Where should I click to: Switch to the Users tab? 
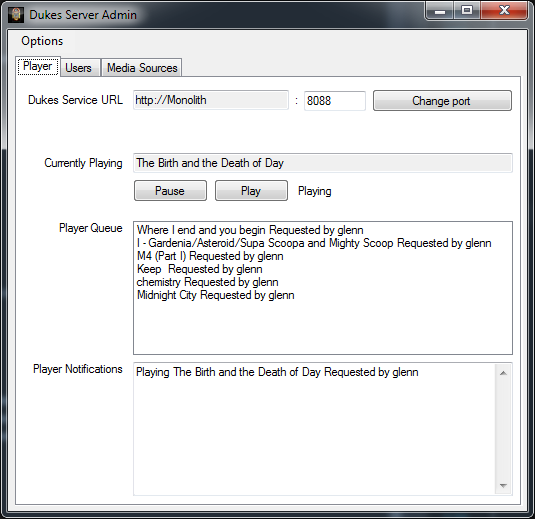78,68
